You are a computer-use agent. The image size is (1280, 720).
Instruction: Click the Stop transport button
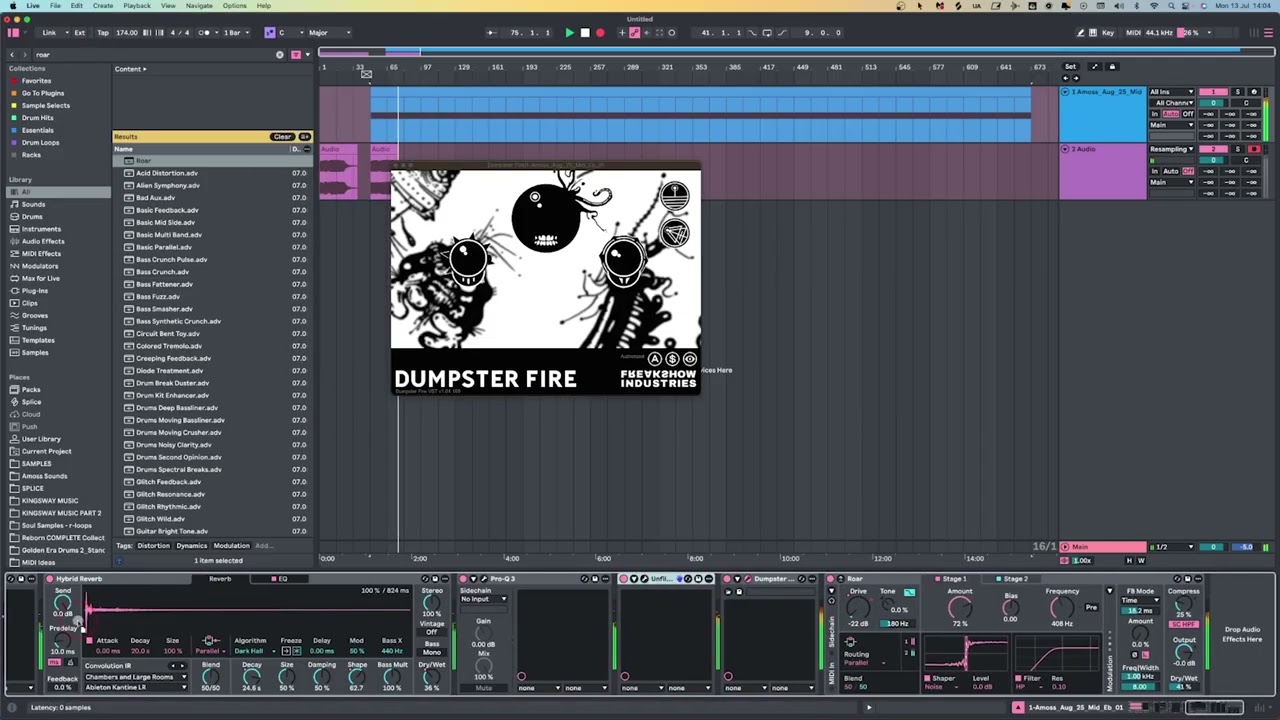pyautogui.click(x=585, y=33)
